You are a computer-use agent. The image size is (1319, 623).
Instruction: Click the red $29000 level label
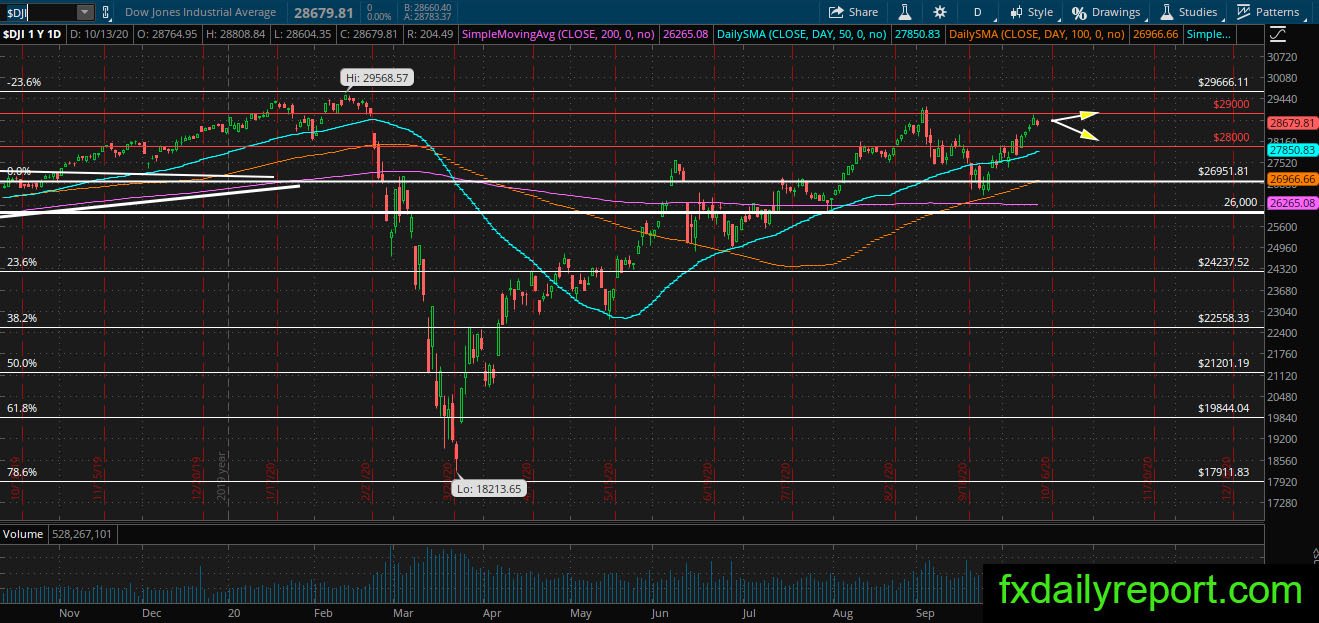[x=1232, y=104]
